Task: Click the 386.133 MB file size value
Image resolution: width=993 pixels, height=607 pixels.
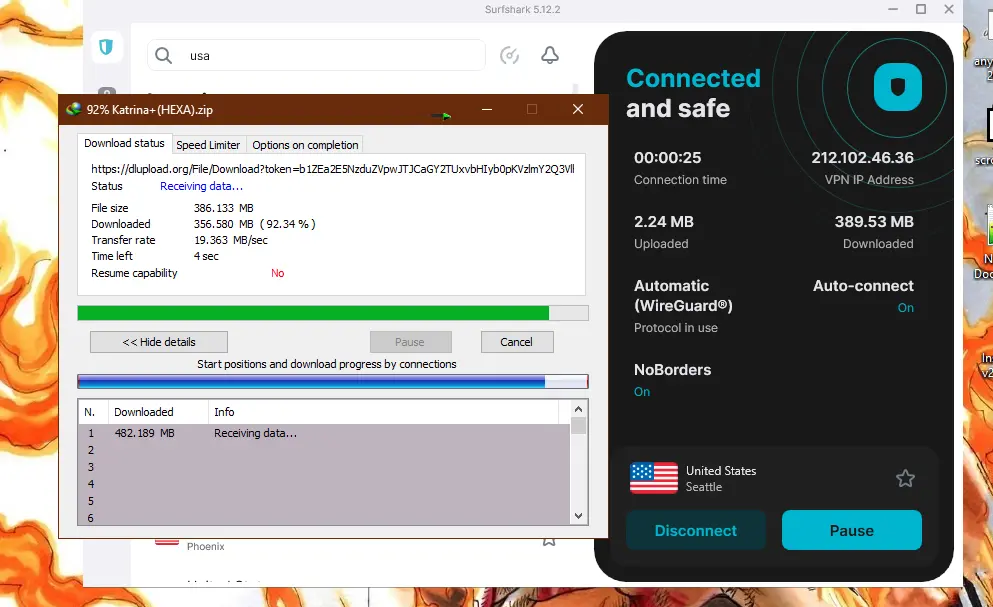Action: [x=224, y=208]
